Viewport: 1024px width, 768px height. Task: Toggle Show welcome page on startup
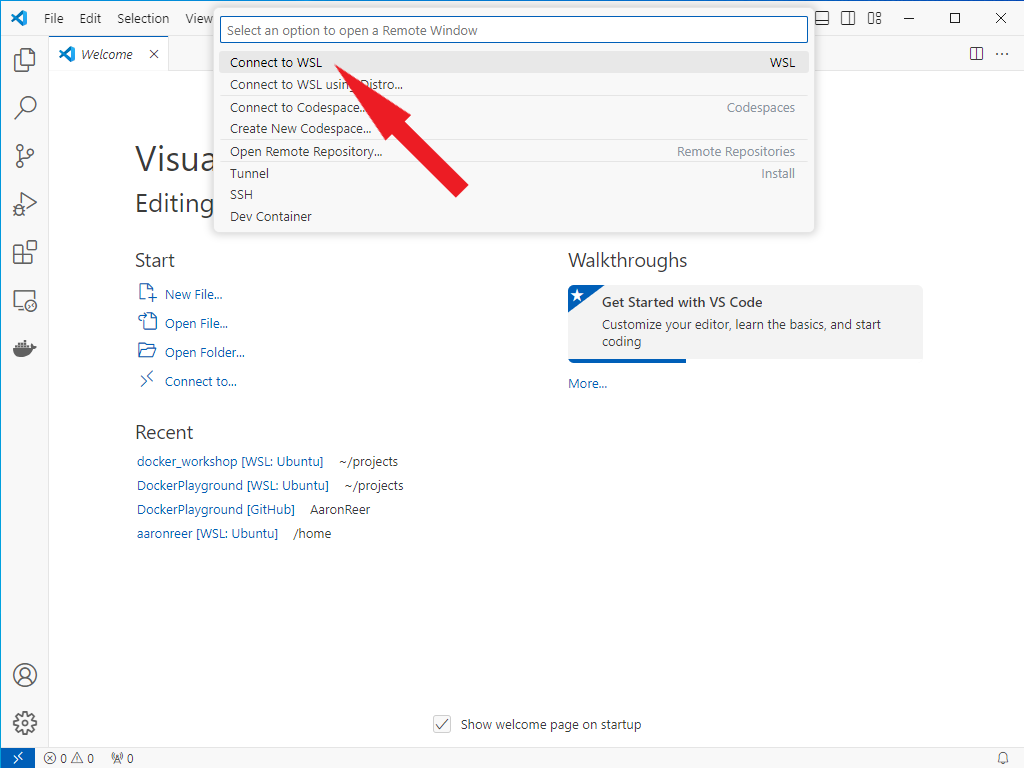tap(441, 723)
